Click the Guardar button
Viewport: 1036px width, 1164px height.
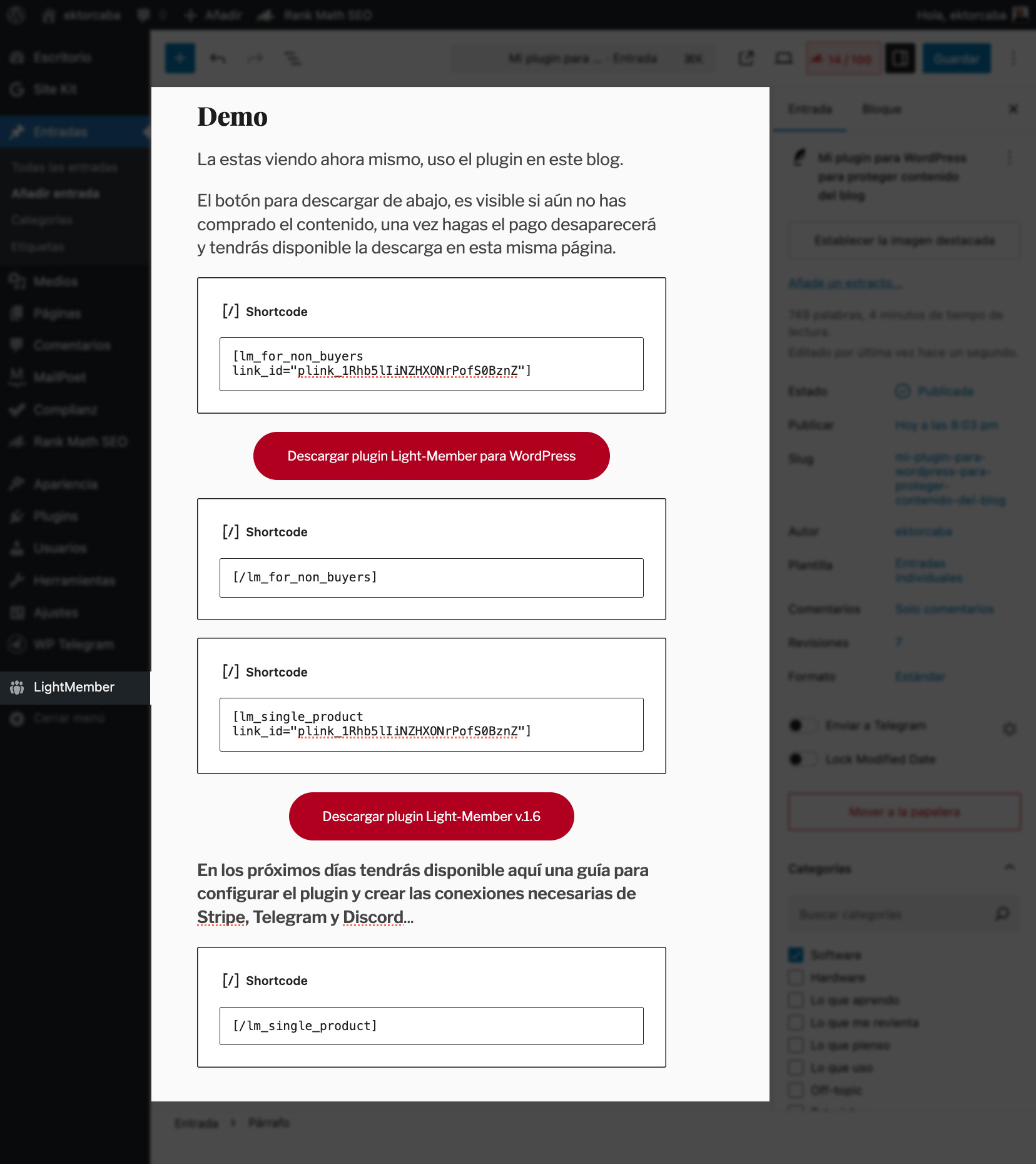pyautogui.click(x=957, y=59)
